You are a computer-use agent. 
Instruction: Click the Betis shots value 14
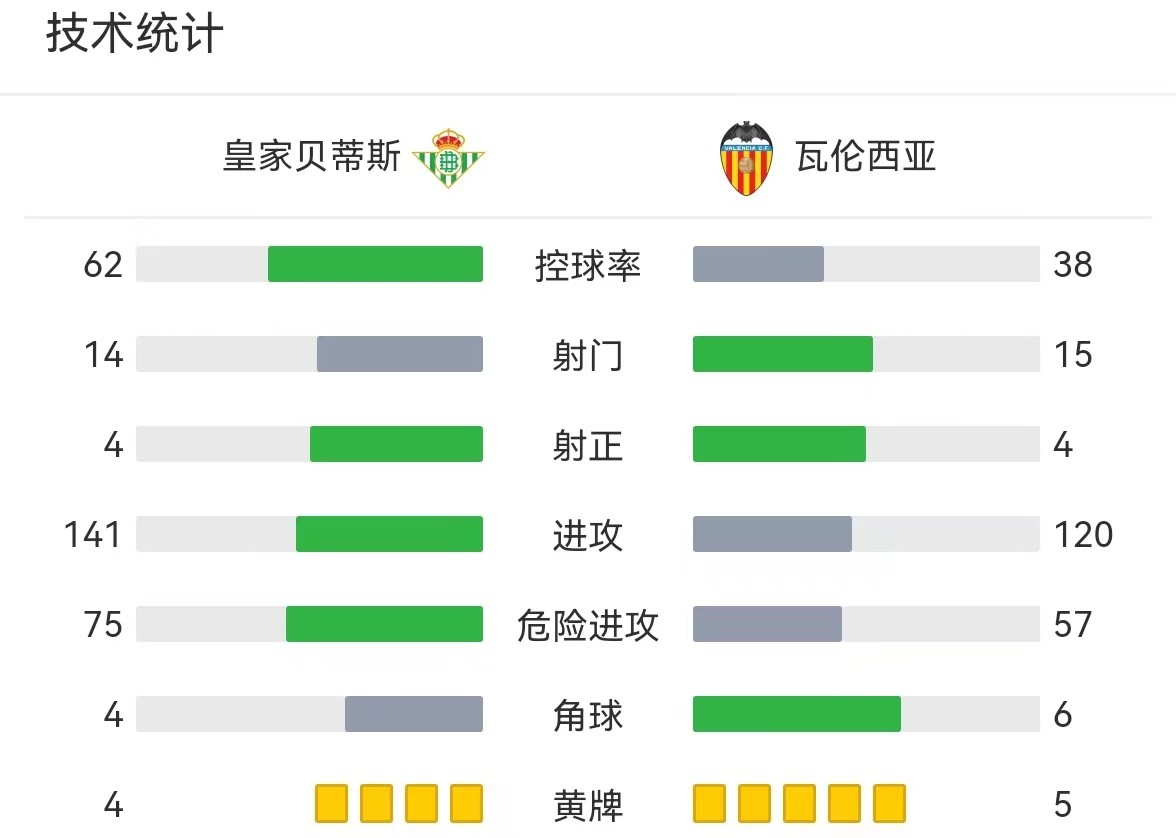pyautogui.click(x=104, y=355)
